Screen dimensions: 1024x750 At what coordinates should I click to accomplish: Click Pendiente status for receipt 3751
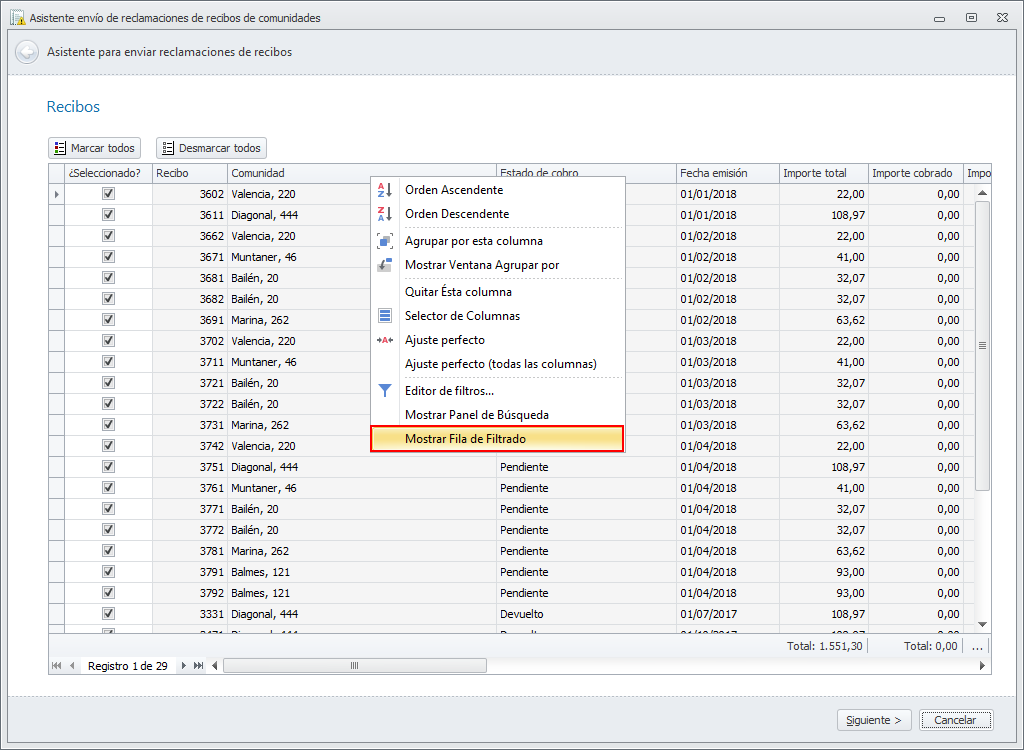[x=586, y=467]
